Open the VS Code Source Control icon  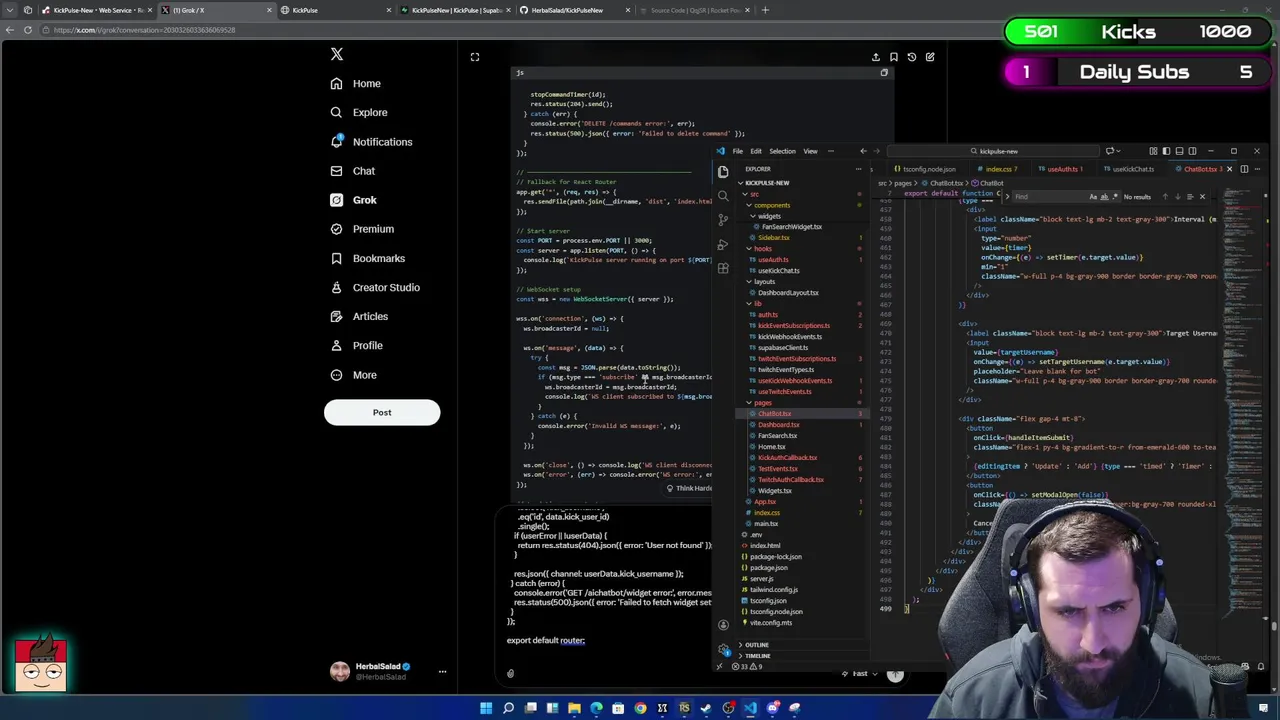[723, 220]
